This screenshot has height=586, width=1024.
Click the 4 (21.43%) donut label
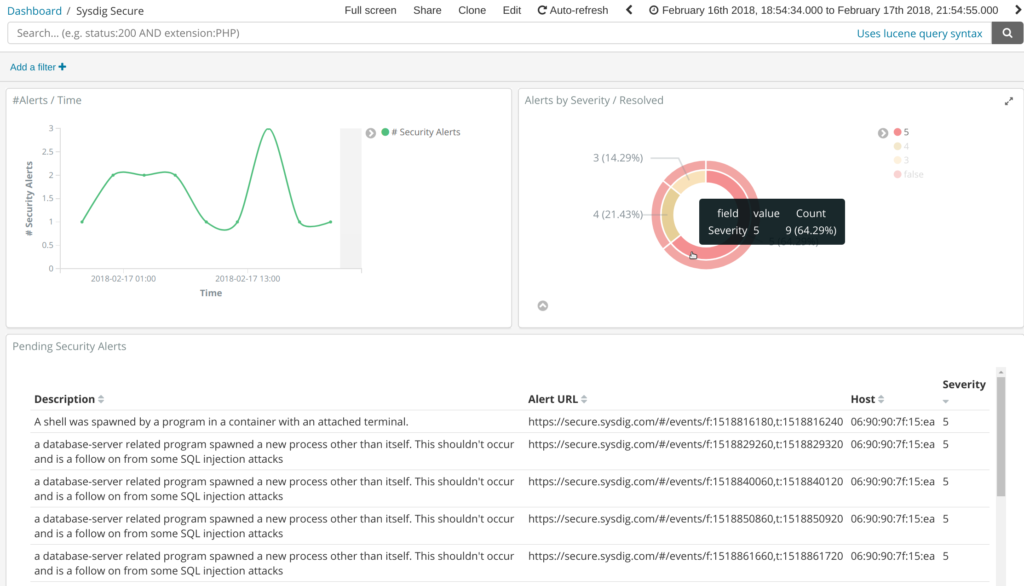(x=617, y=214)
